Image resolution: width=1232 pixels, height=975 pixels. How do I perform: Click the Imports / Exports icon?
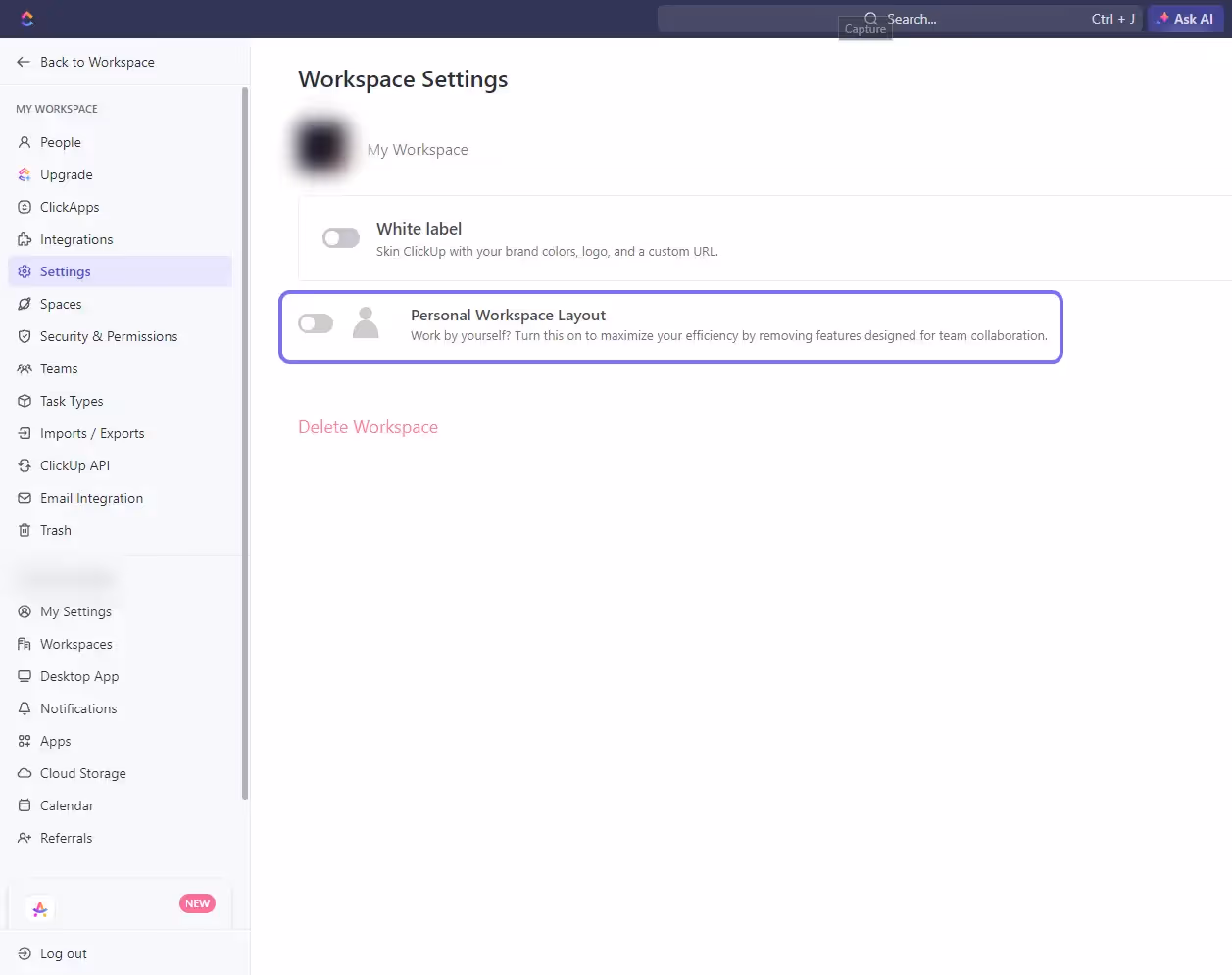point(23,433)
